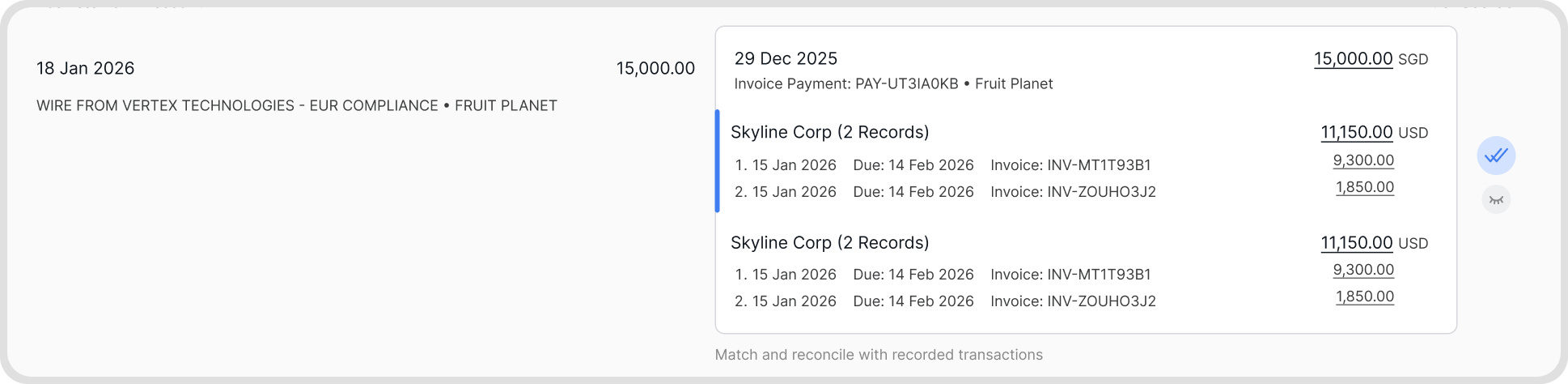Open the 15,000.00 SGD payment amount
The height and width of the screenshot is (384, 1568).
[1353, 59]
